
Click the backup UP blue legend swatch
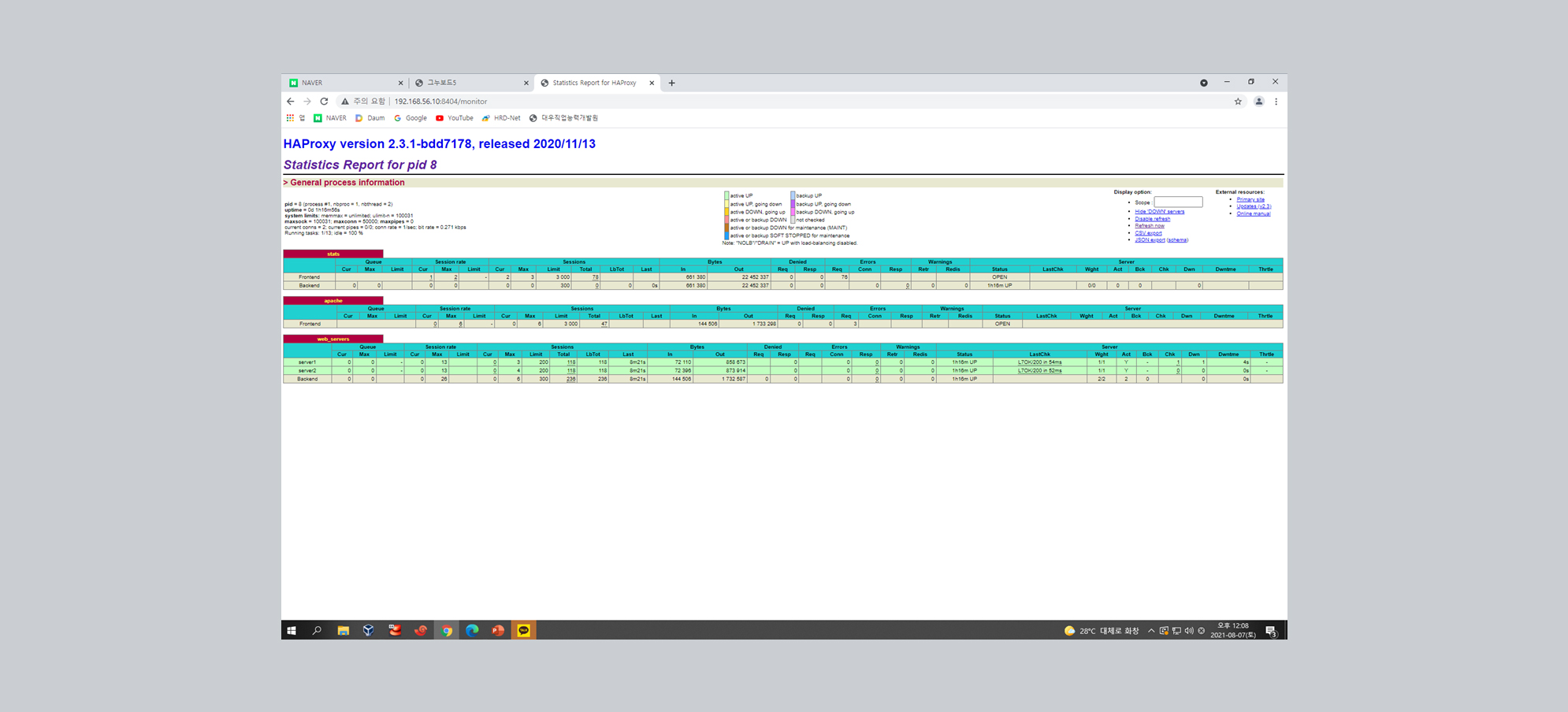point(793,195)
